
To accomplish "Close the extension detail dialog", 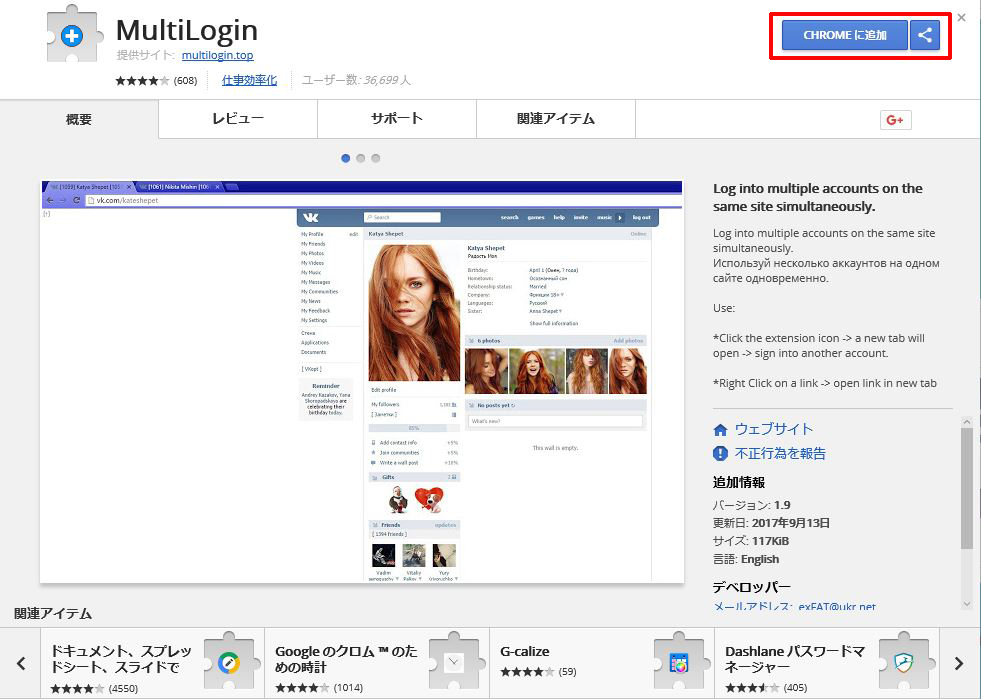I will 962,18.
